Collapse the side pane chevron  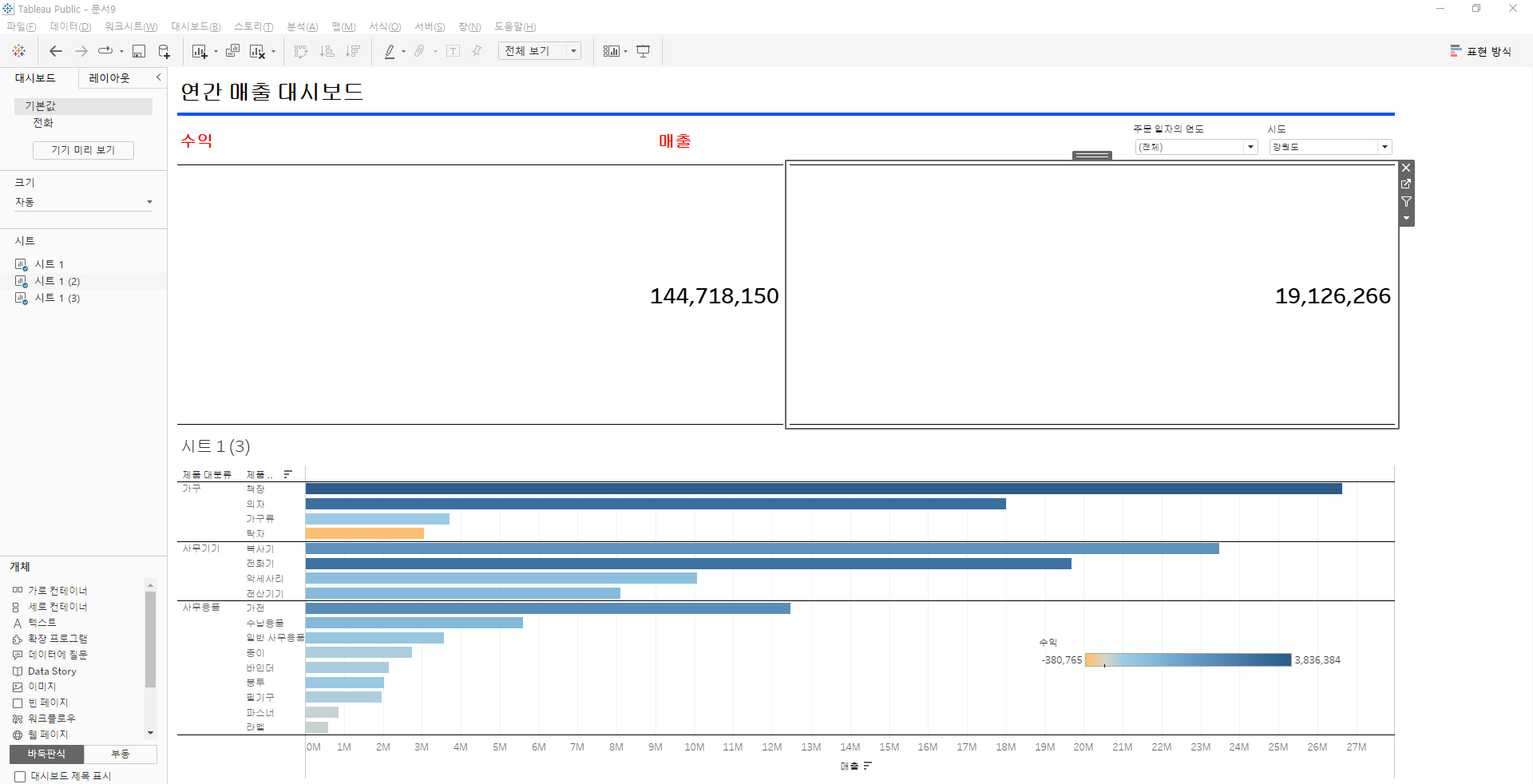pos(158,77)
